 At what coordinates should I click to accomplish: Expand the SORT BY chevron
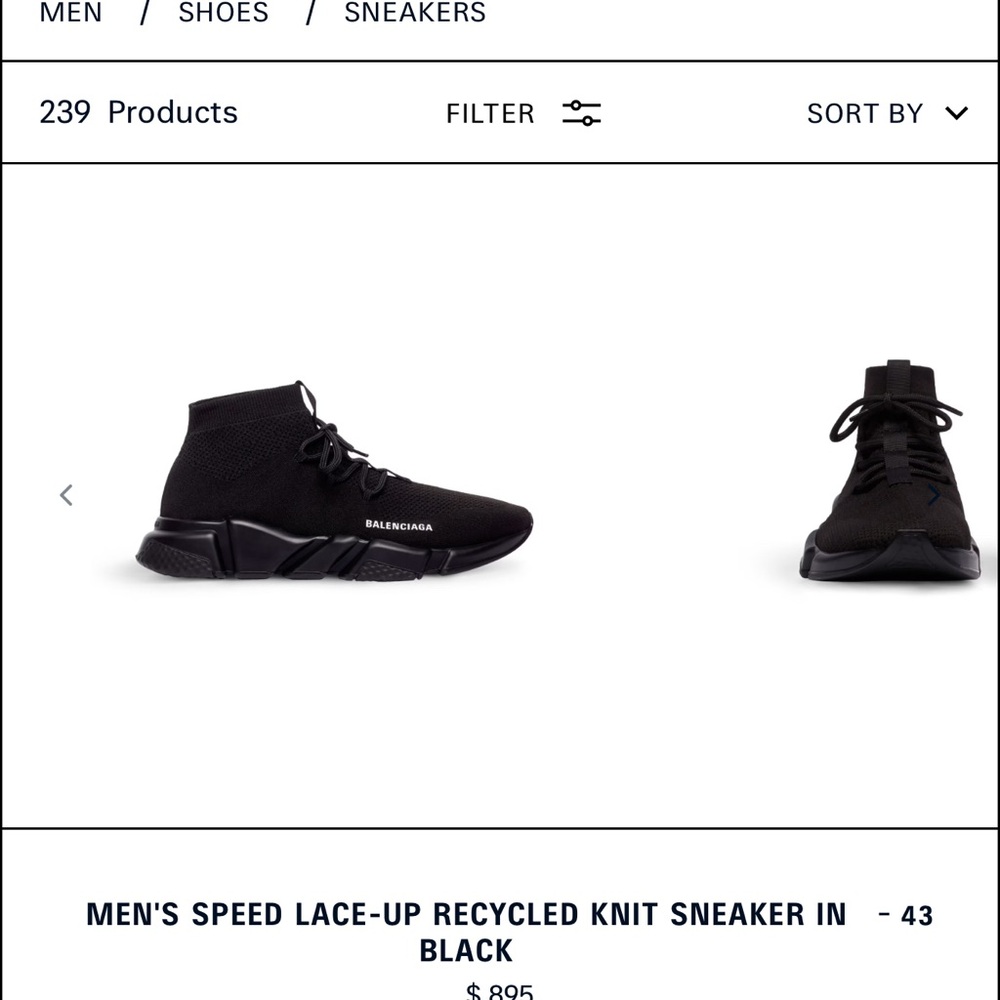956,113
